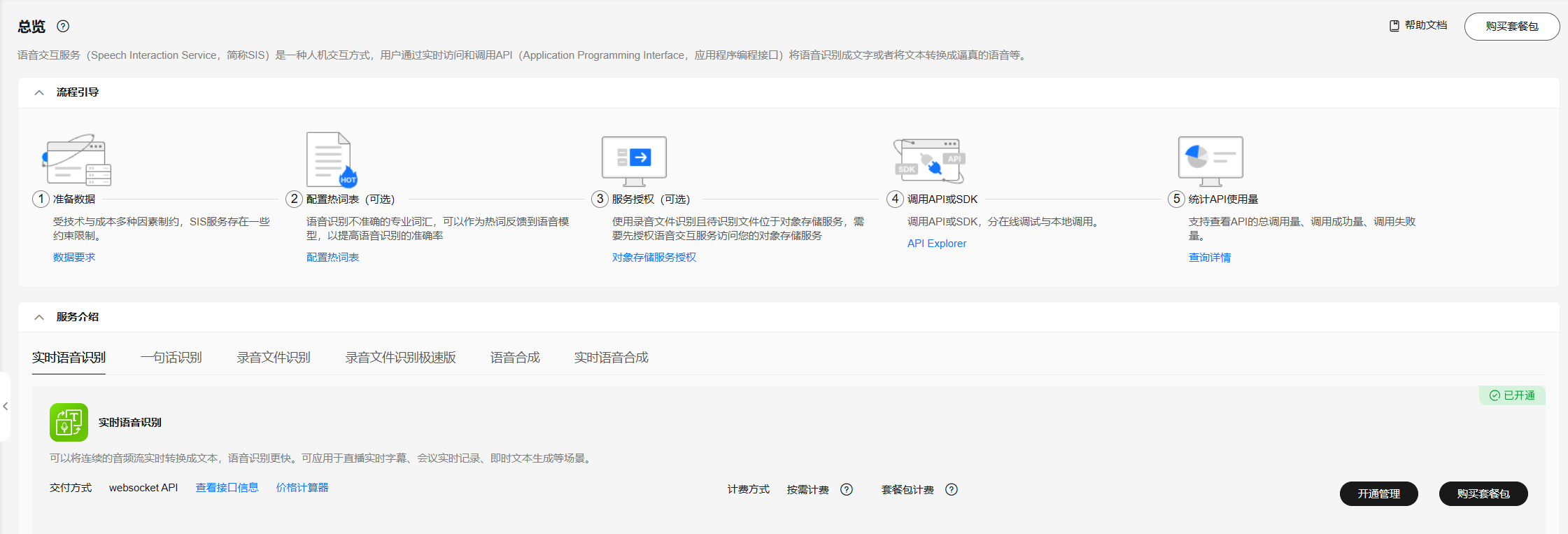Switch to the 实时语音合成 tab
Viewport: 1568px width, 534px height.
point(612,358)
